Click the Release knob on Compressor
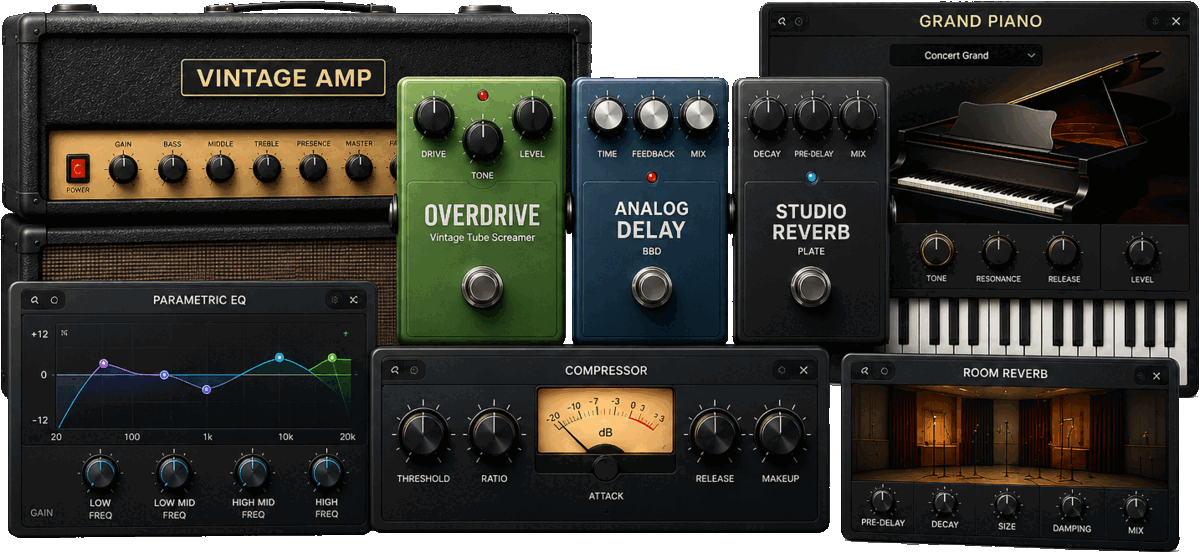The width and height of the screenshot is (1200, 553). [x=714, y=434]
